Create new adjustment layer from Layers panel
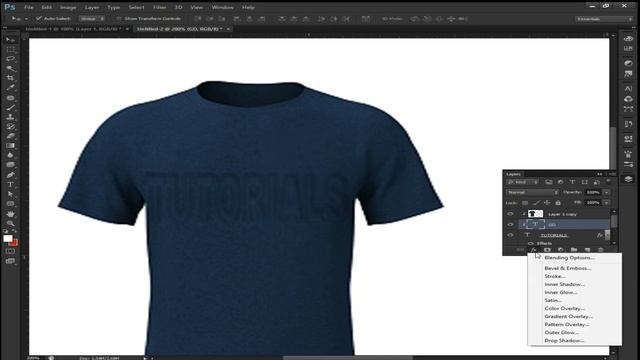 pos(560,250)
